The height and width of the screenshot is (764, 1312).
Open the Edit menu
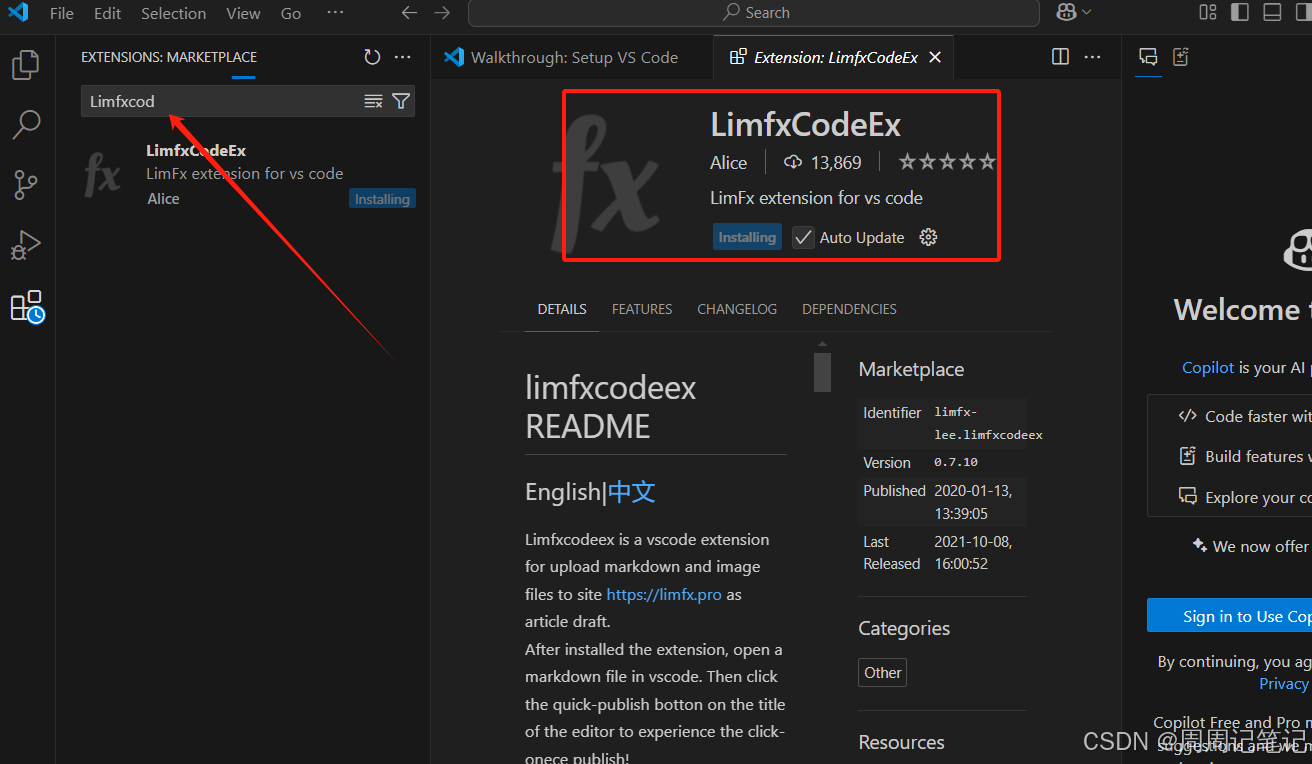click(x=107, y=13)
